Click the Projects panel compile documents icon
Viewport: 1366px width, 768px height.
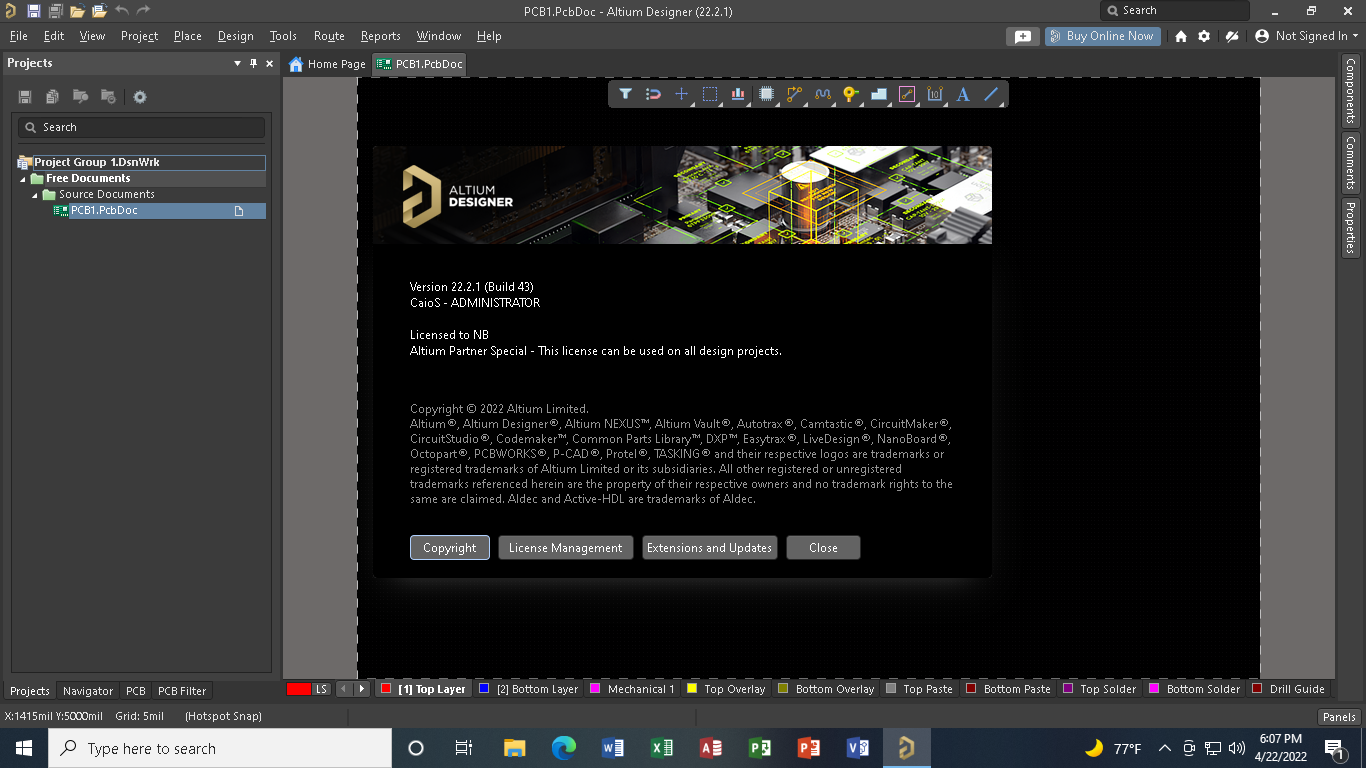[52, 97]
